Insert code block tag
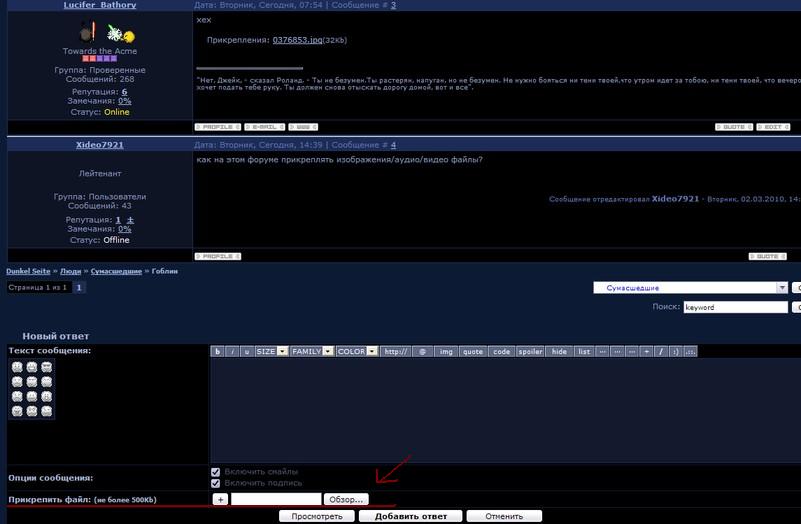 [x=501, y=352]
